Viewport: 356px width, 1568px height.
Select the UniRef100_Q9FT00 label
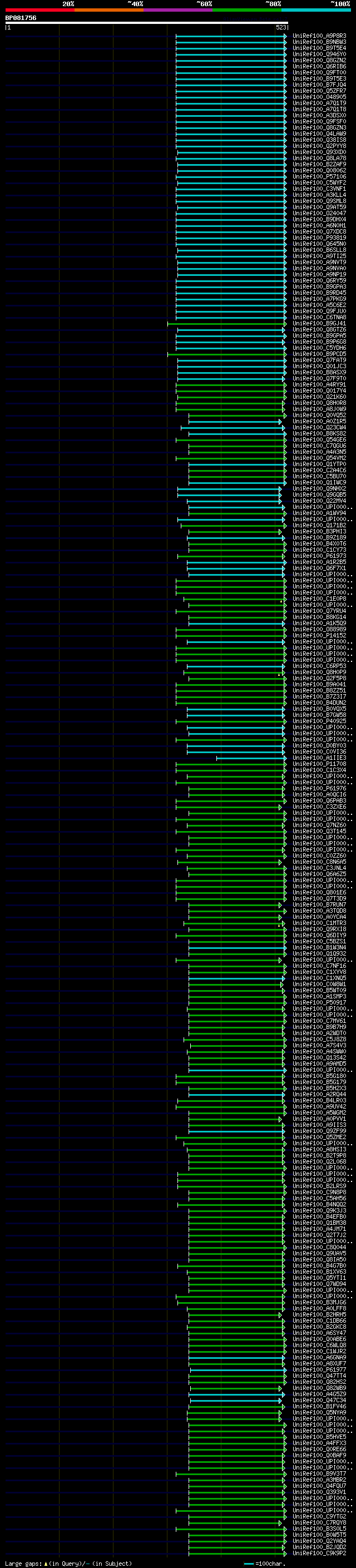[x=319, y=72]
